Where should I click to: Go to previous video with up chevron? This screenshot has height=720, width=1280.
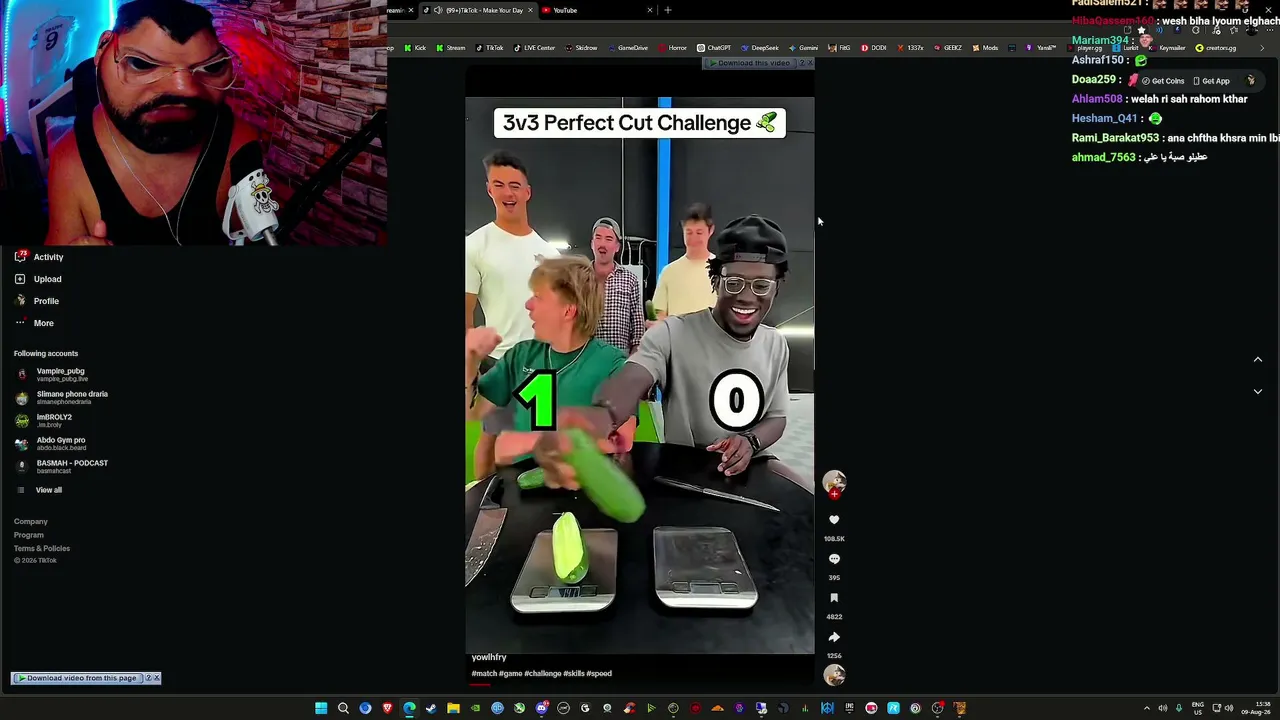pyautogui.click(x=1258, y=359)
